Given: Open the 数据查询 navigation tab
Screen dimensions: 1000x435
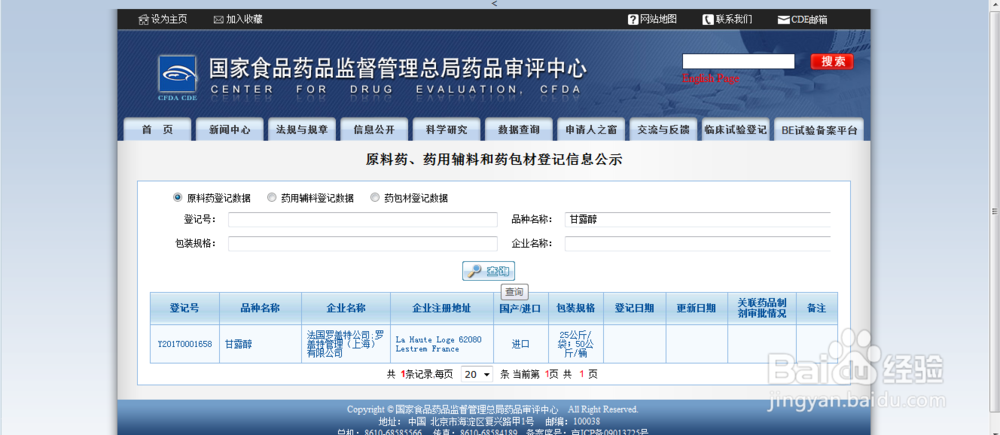Looking at the screenshot, I should click(518, 129).
